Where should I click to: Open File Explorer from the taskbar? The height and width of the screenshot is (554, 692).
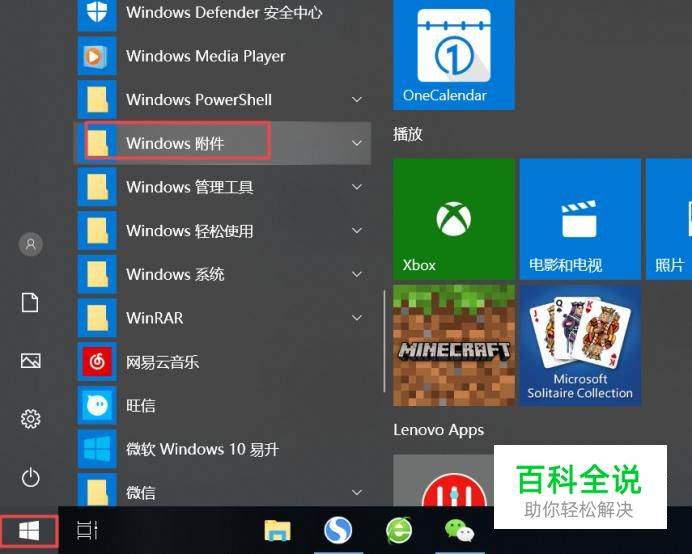click(x=277, y=530)
